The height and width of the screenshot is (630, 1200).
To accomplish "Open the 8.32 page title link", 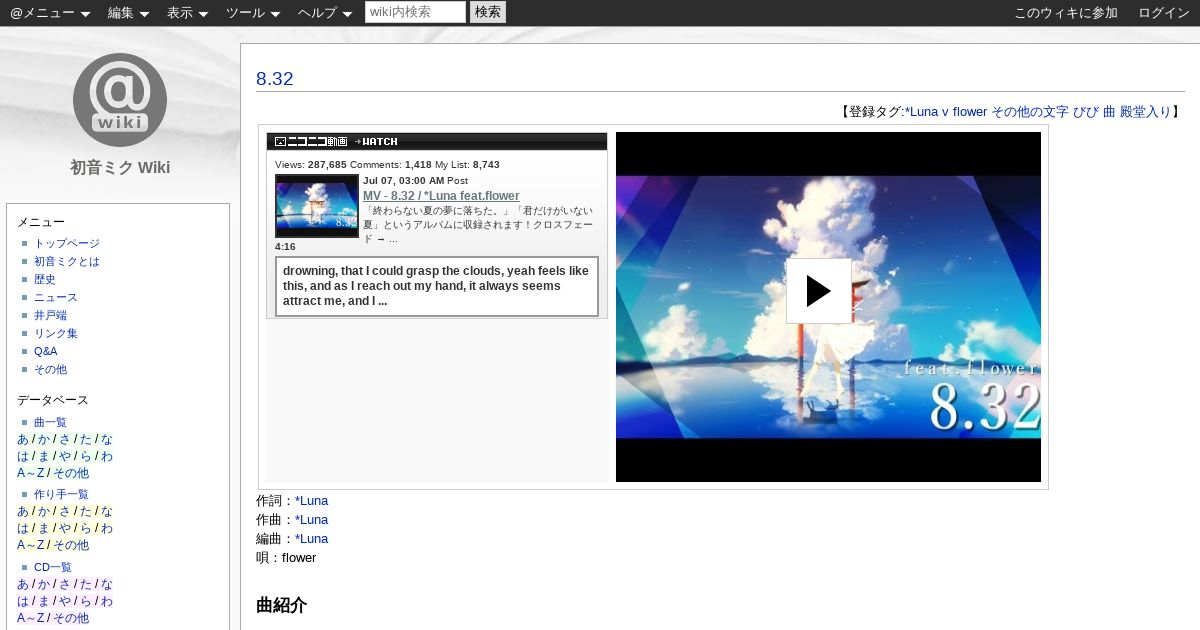I will [274, 79].
